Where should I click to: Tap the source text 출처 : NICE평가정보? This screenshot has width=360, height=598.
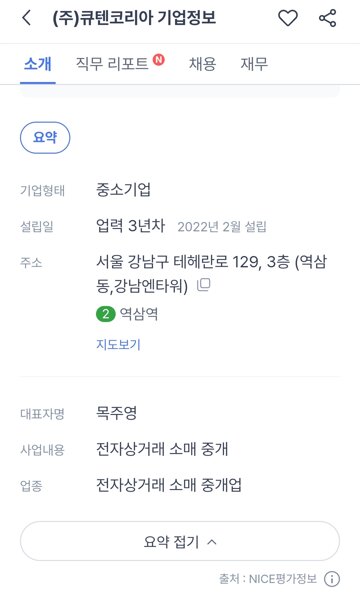(268, 579)
